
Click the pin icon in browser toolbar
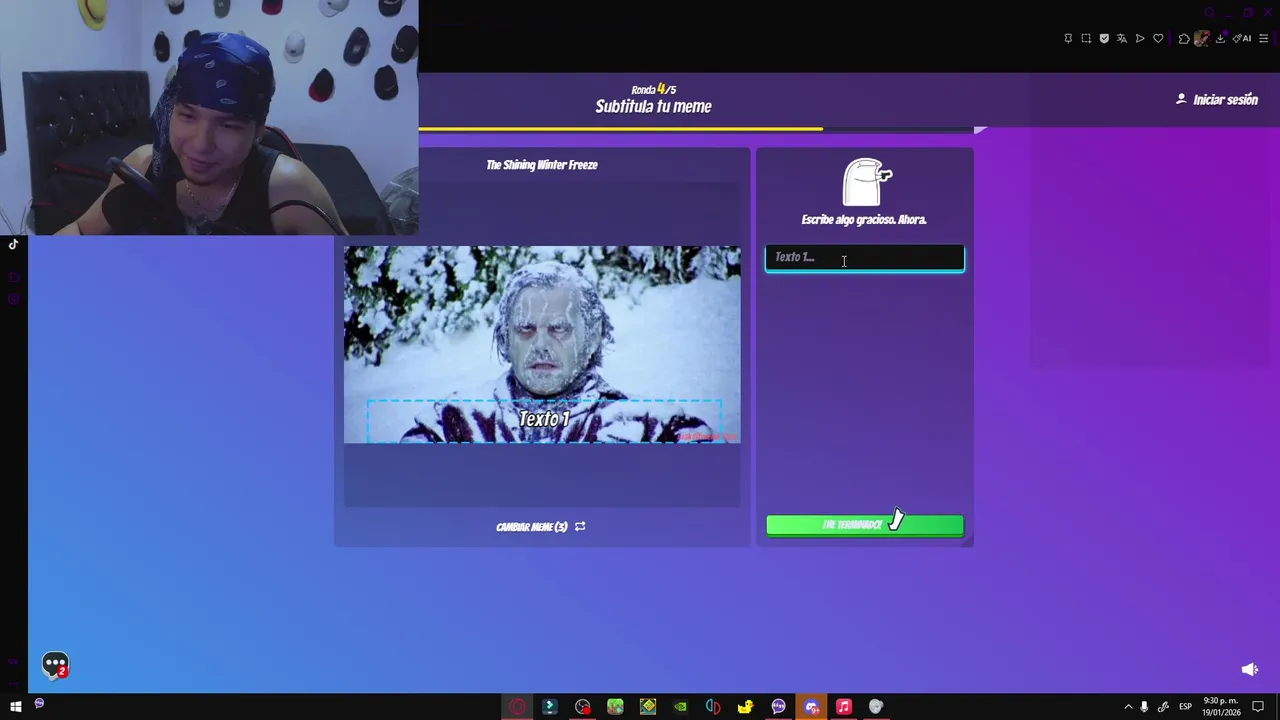click(1068, 38)
